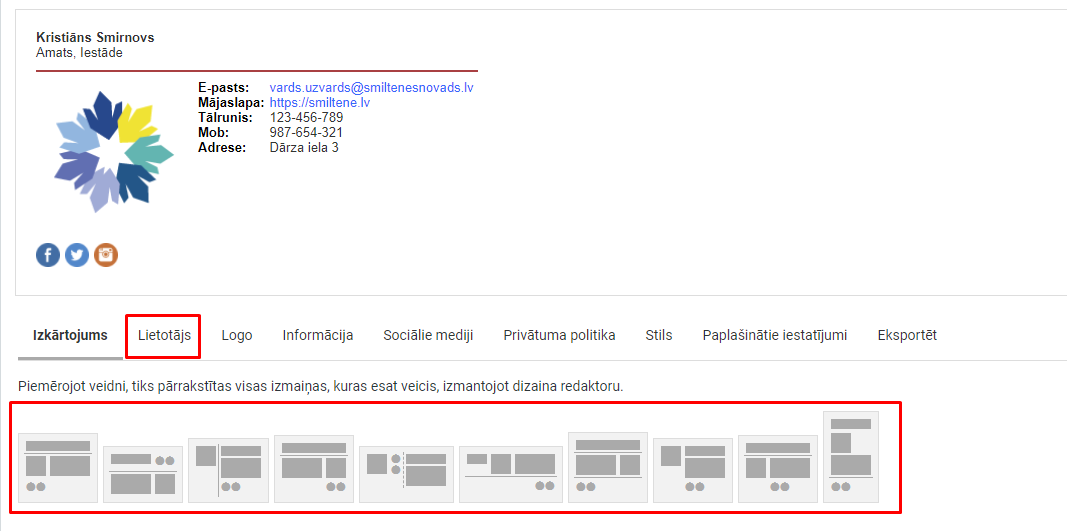
Task: Click the colorful snowflake logo image
Action: [114, 151]
